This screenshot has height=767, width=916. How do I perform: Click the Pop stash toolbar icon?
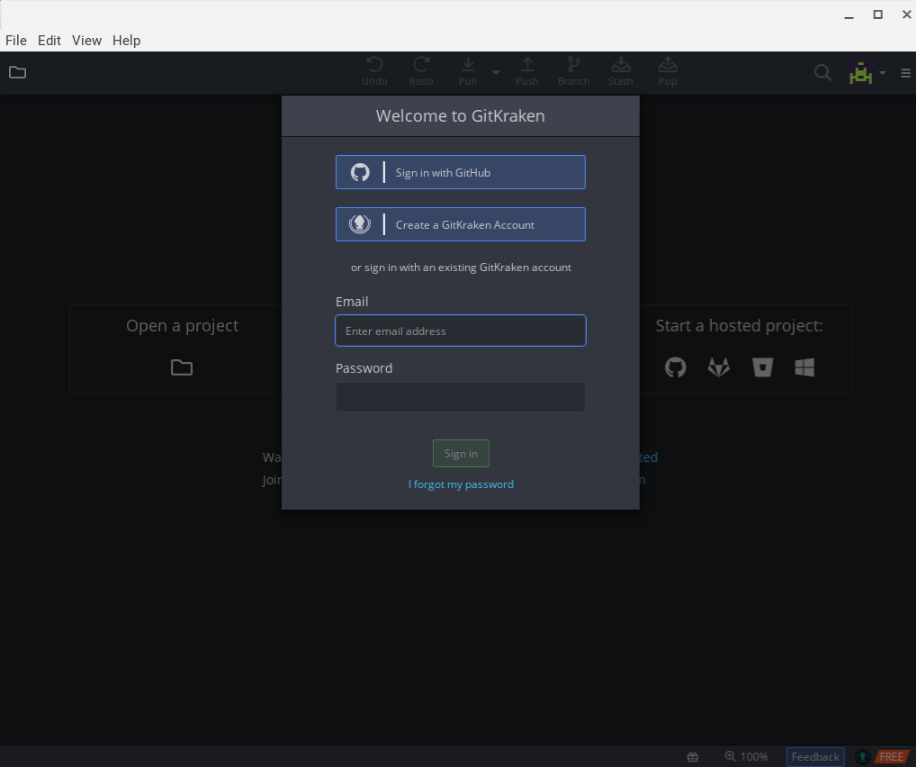click(668, 72)
